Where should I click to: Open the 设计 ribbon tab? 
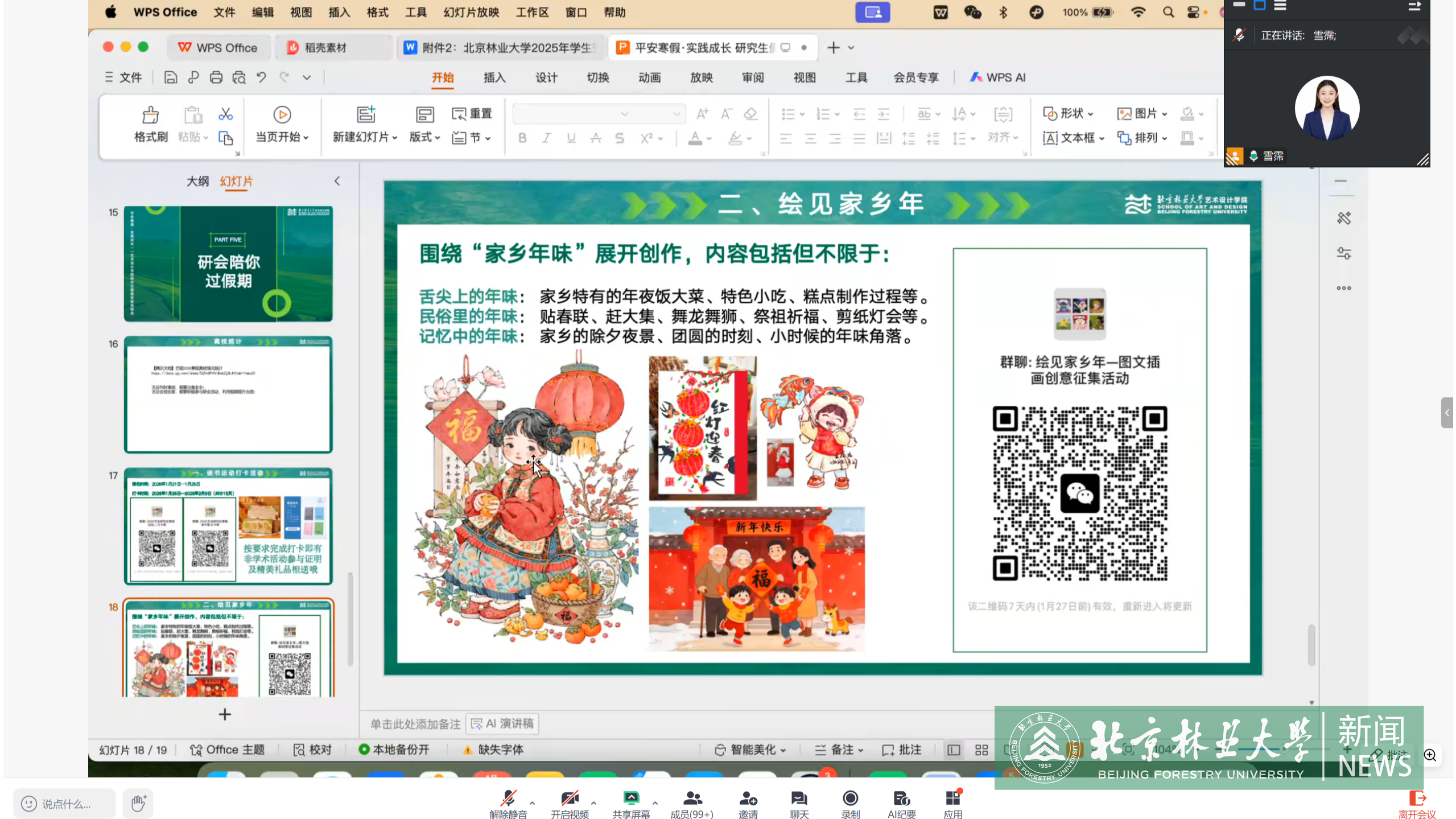pos(546,77)
